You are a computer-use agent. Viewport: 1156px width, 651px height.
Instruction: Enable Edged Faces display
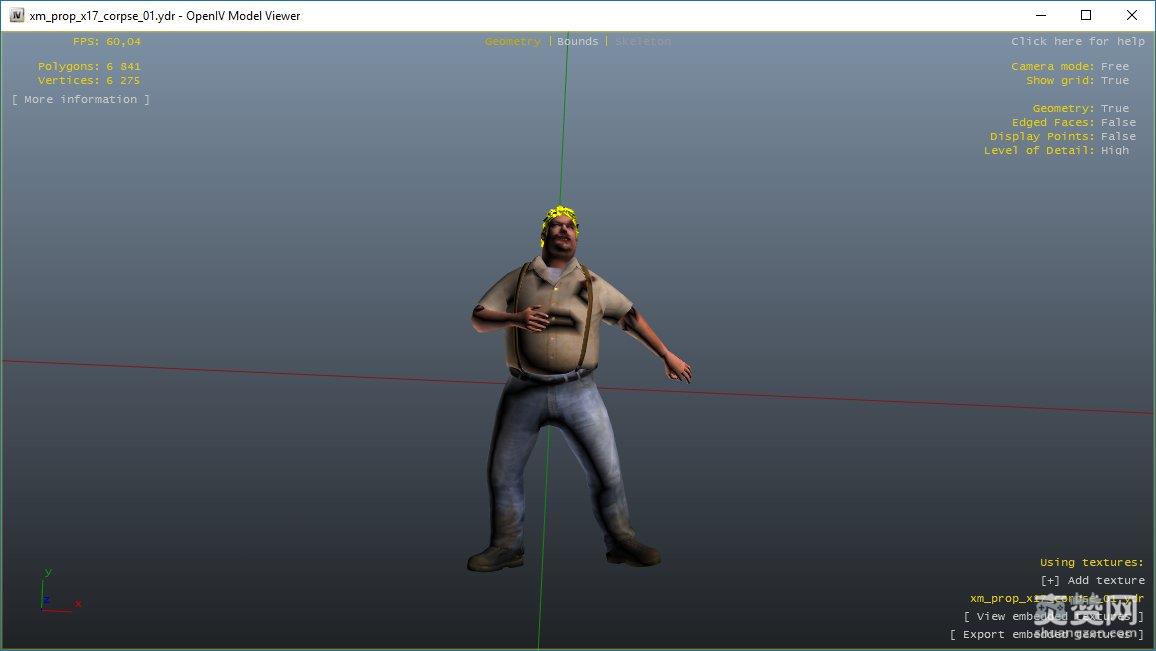[x=1118, y=122]
